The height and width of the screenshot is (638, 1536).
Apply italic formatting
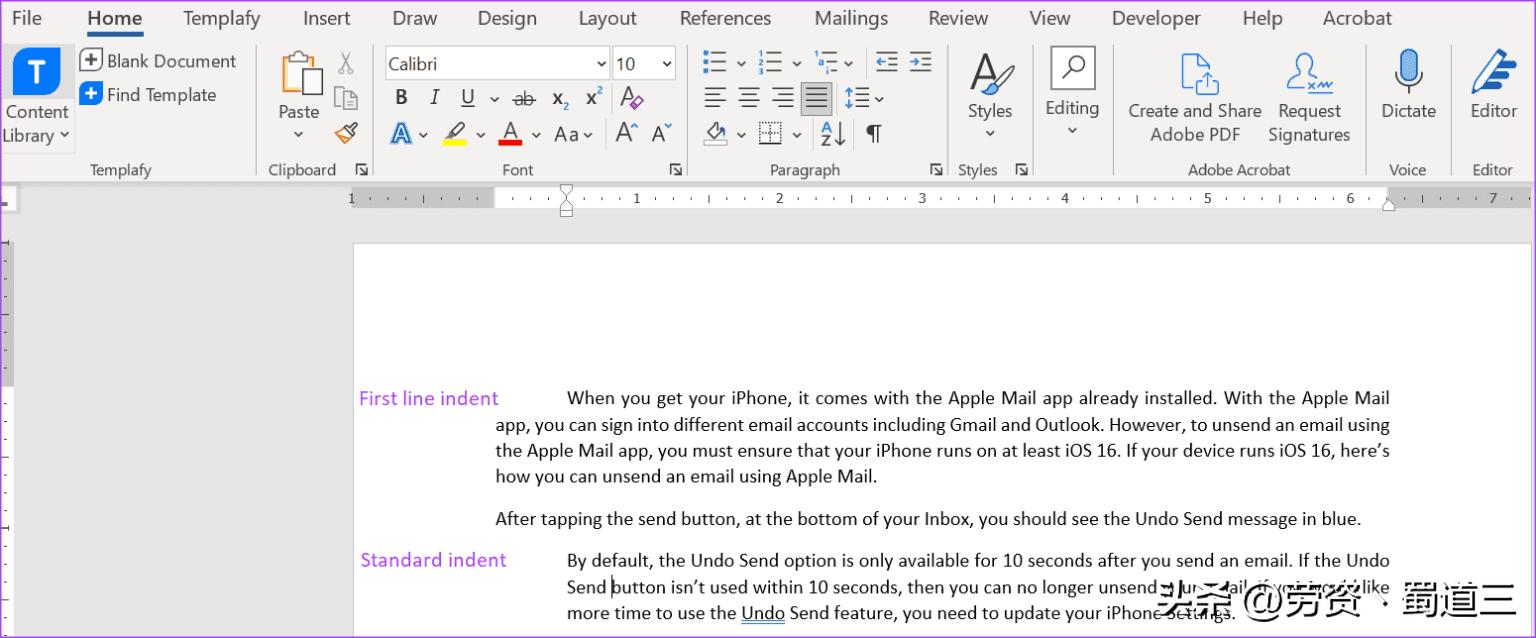pyautogui.click(x=434, y=97)
